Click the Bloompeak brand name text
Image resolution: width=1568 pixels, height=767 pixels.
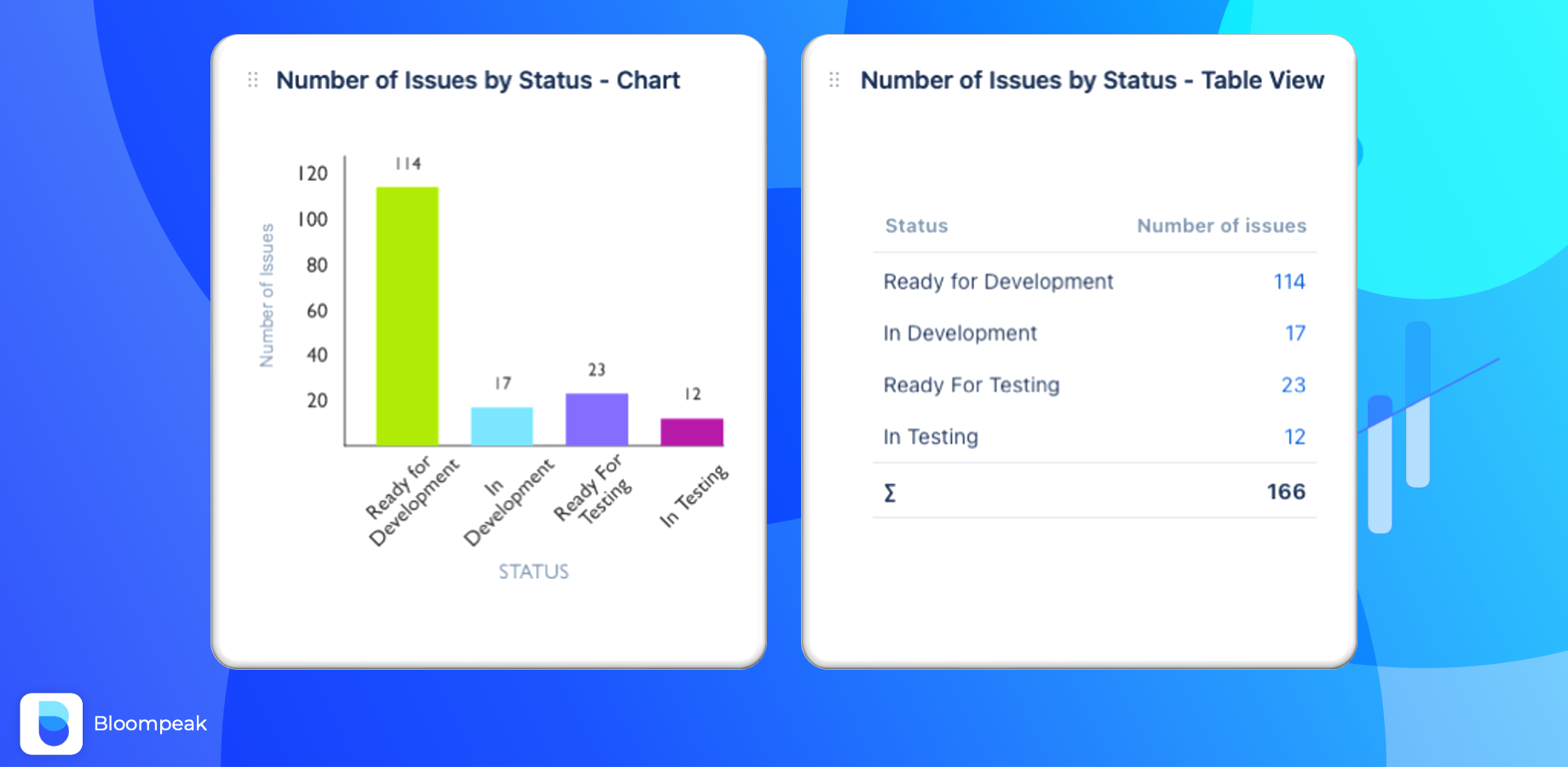click(150, 724)
